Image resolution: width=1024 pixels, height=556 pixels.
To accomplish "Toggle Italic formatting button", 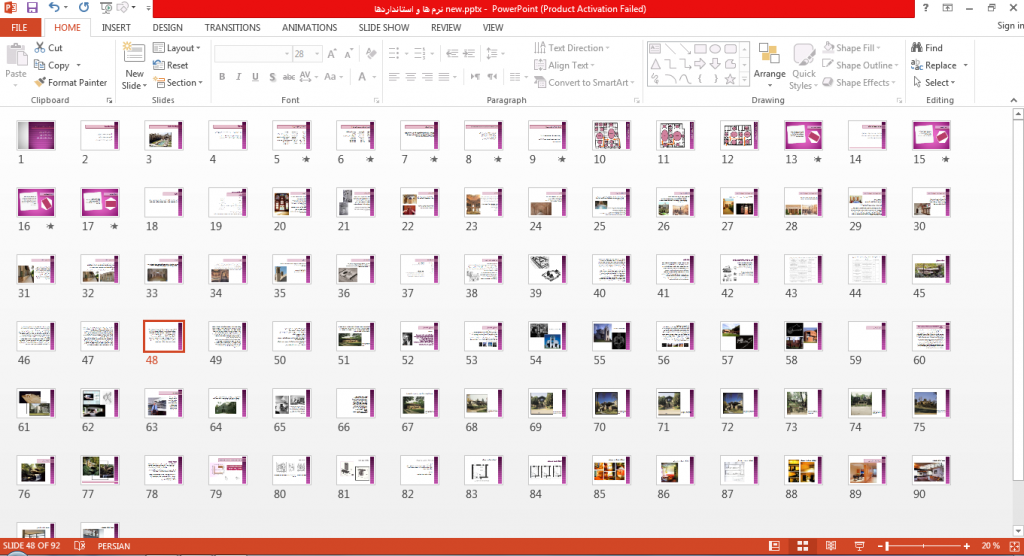I will click(x=238, y=76).
